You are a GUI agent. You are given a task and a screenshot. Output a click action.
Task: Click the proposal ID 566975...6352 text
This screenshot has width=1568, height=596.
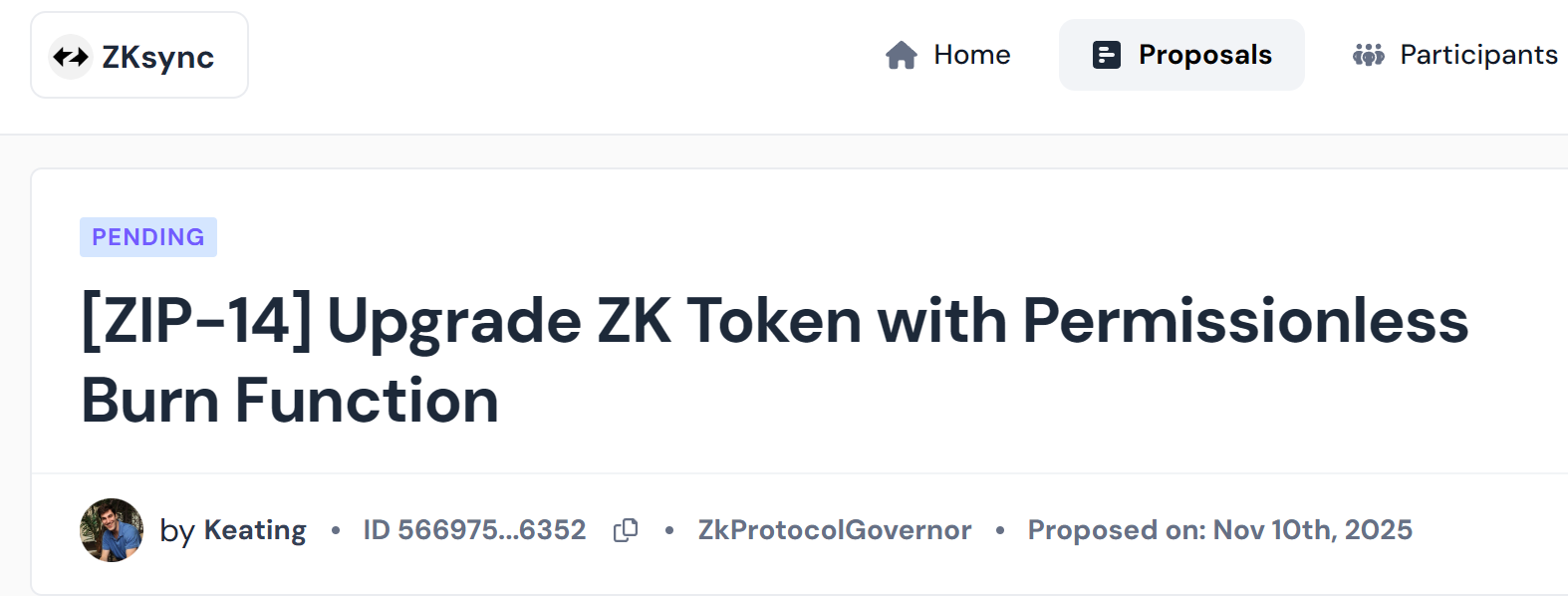point(474,530)
